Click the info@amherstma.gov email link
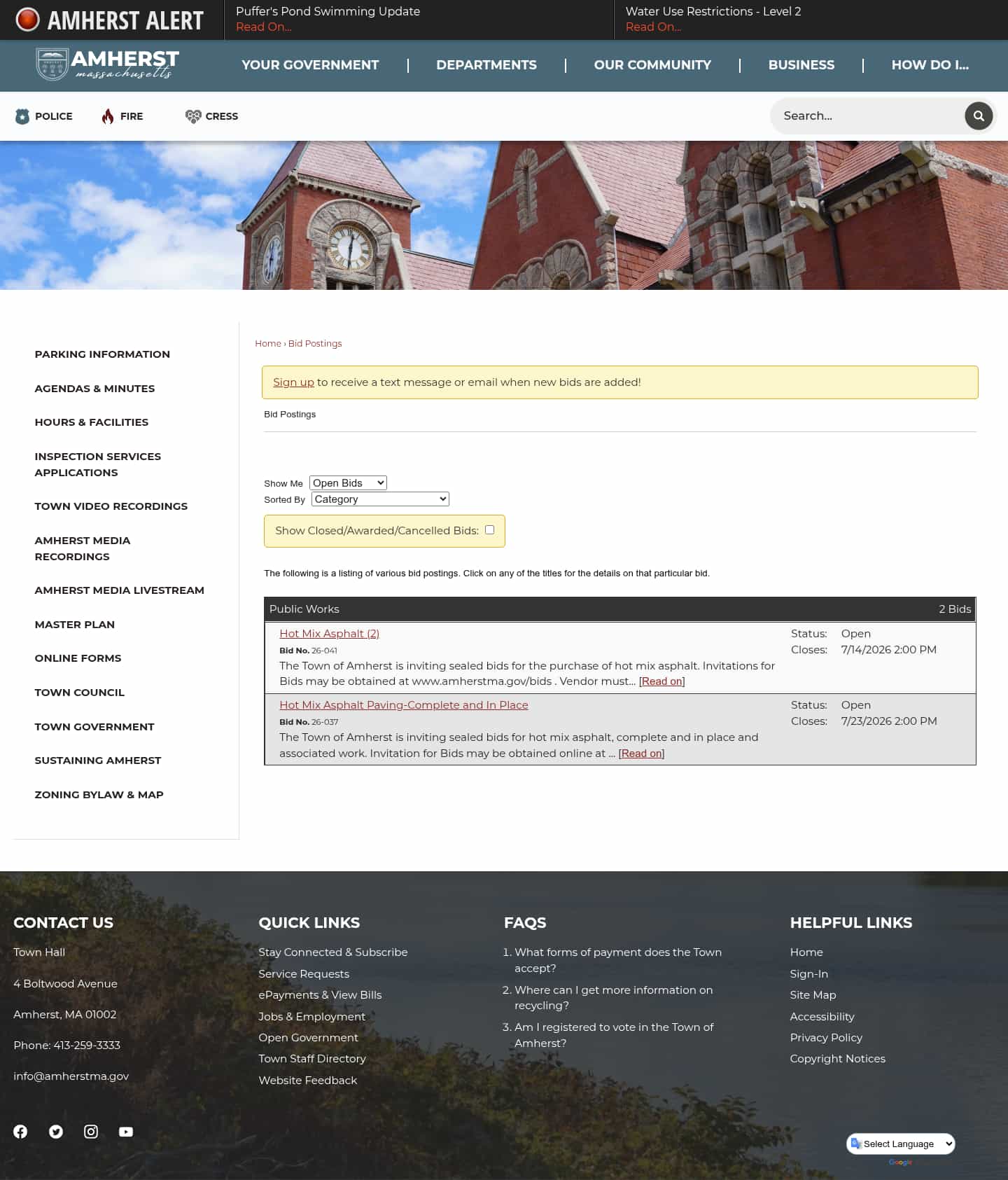 tap(71, 1076)
